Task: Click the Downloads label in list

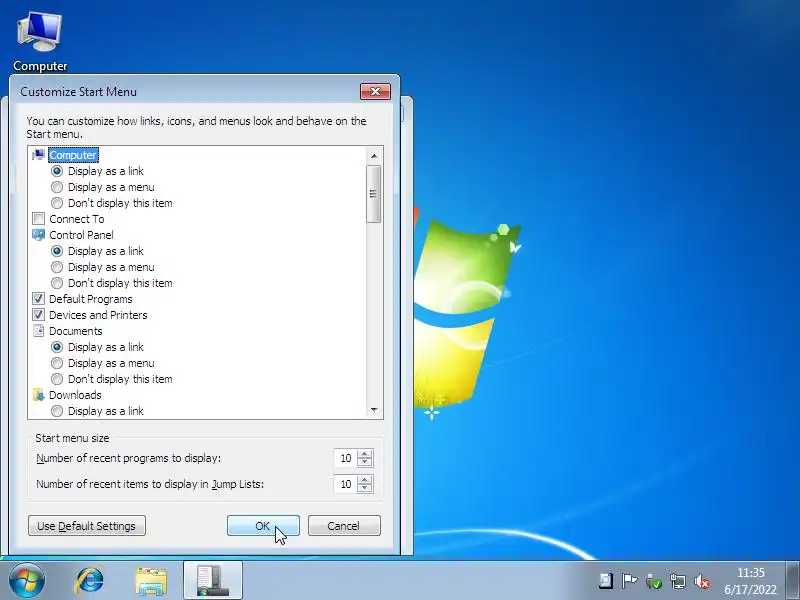Action: coord(75,395)
